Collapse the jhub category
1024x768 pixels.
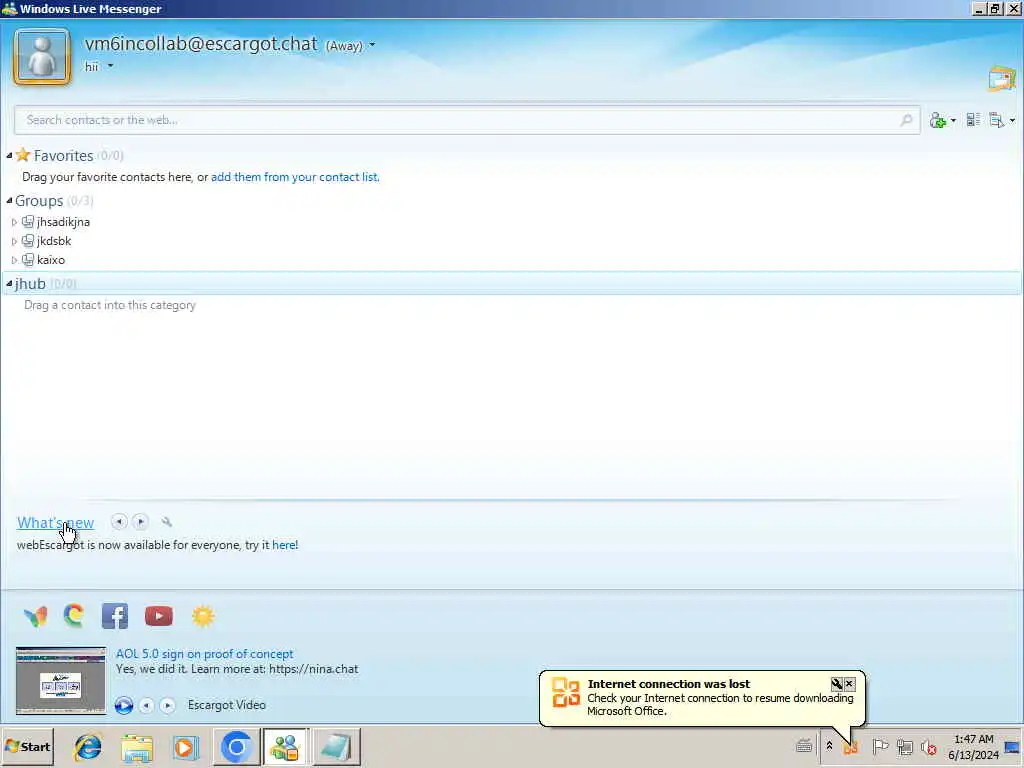[x=9, y=283]
